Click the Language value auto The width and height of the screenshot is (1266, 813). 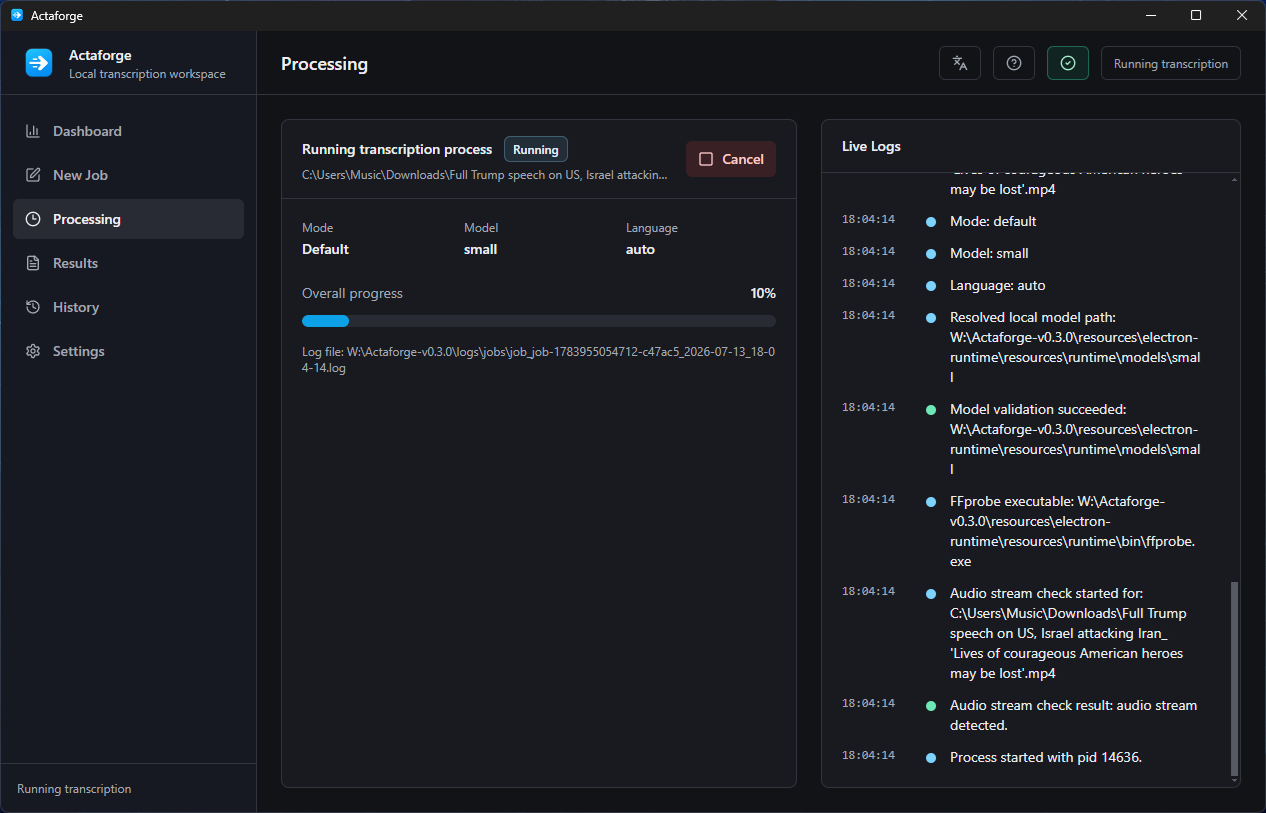click(x=640, y=249)
